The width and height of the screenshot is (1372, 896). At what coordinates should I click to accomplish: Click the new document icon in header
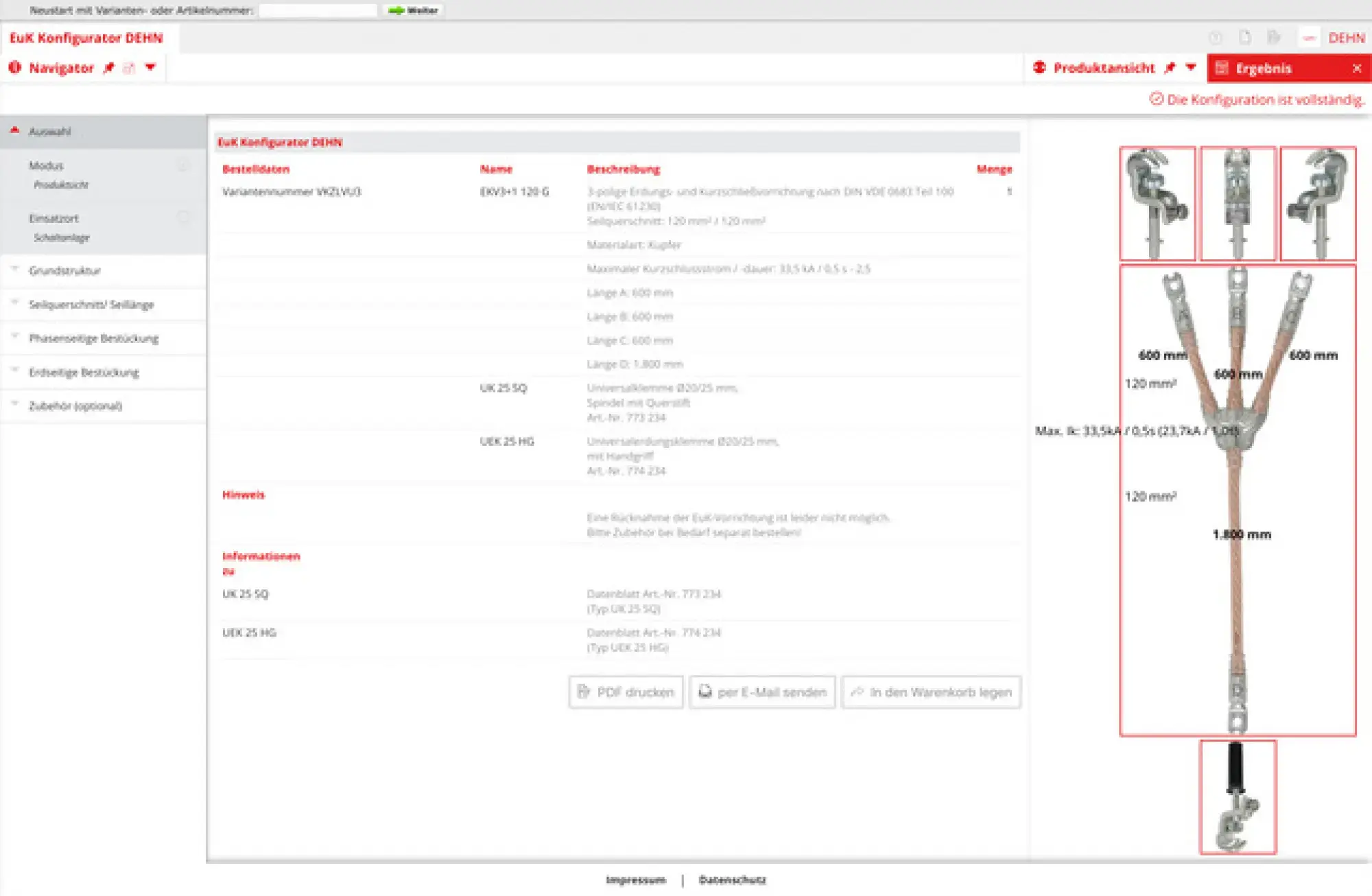[x=1244, y=38]
